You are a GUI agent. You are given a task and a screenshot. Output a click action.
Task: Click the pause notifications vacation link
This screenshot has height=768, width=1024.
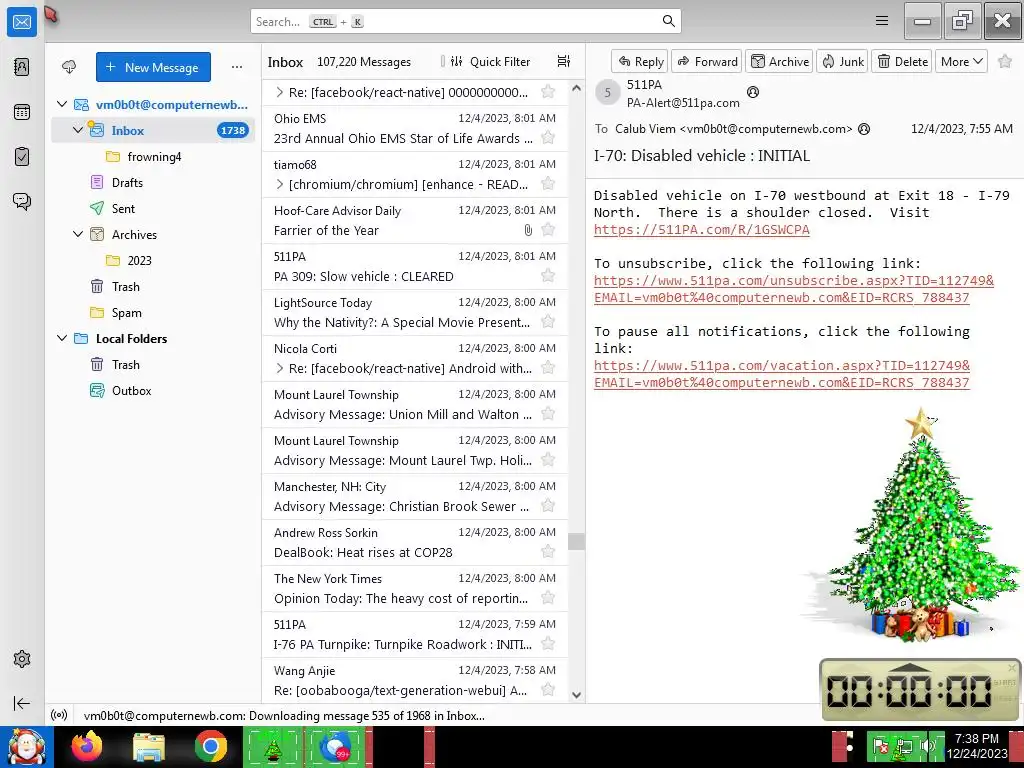pyautogui.click(x=782, y=374)
